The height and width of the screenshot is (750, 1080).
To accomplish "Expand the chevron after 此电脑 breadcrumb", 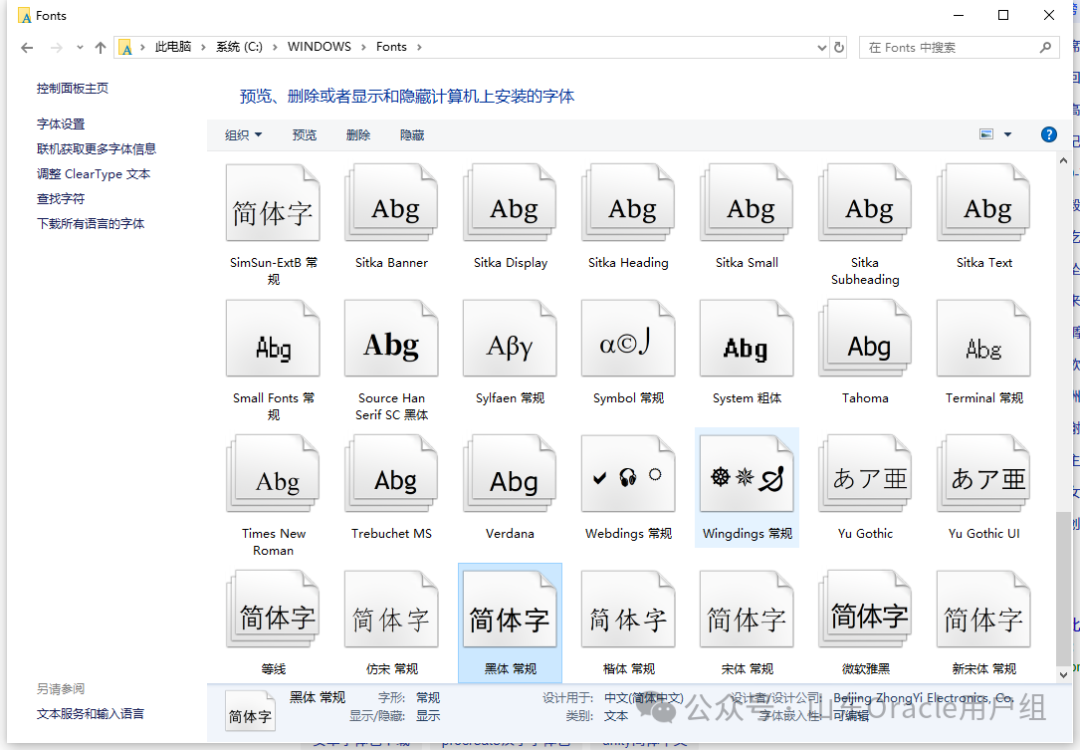I will pyautogui.click(x=203, y=47).
